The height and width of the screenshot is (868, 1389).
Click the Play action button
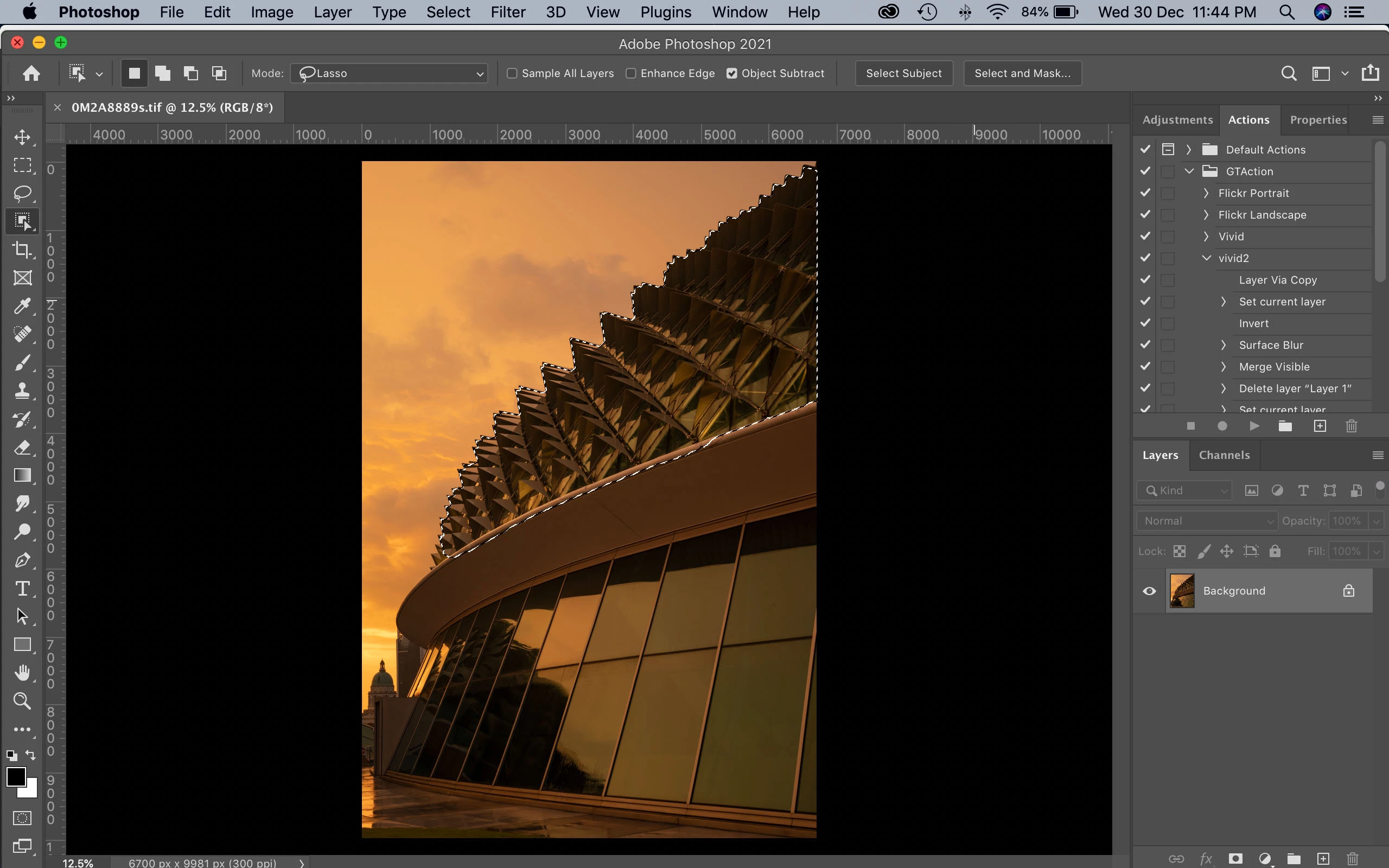coord(1254,426)
